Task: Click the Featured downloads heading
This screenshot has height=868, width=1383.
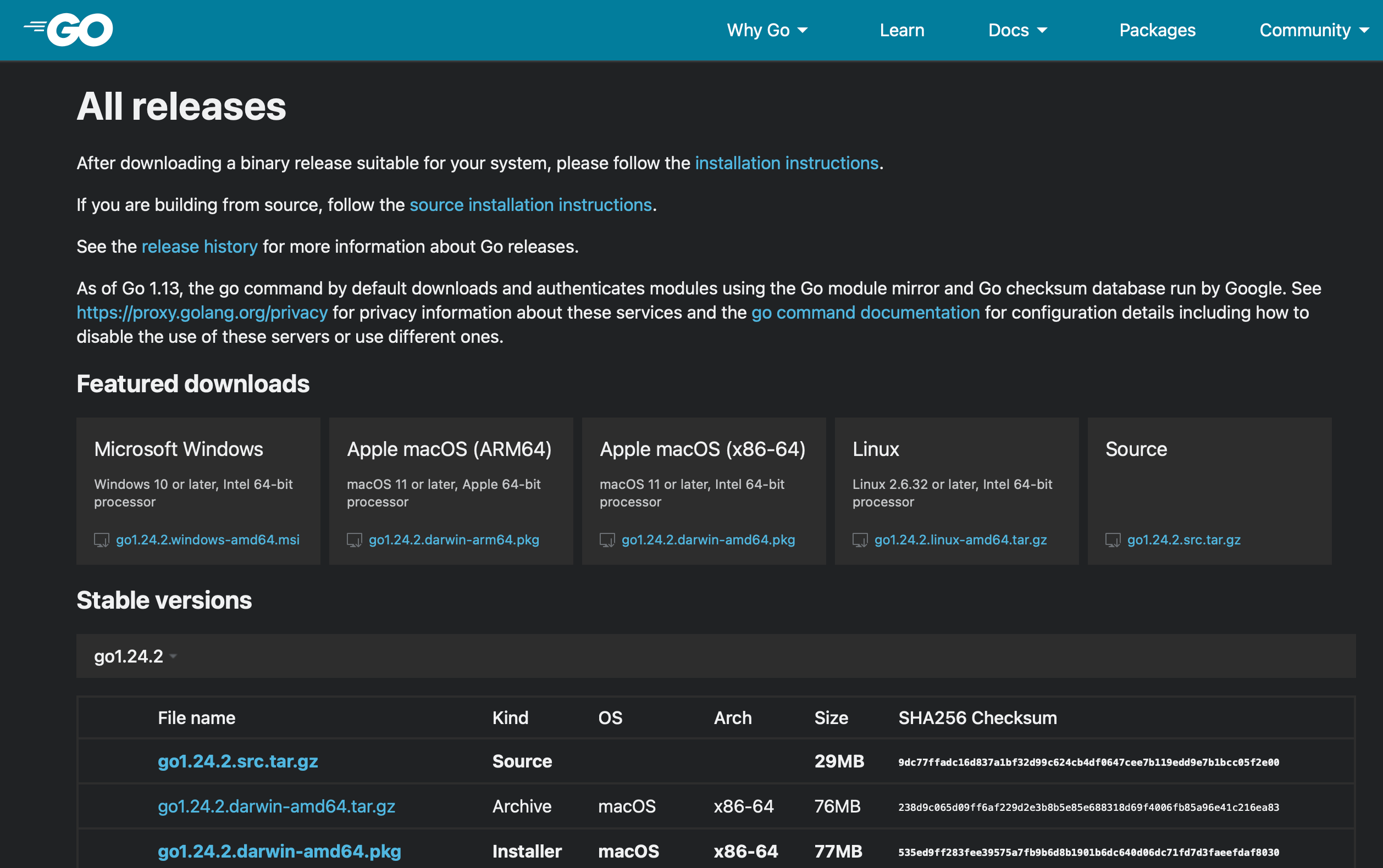Action: coord(193,384)
